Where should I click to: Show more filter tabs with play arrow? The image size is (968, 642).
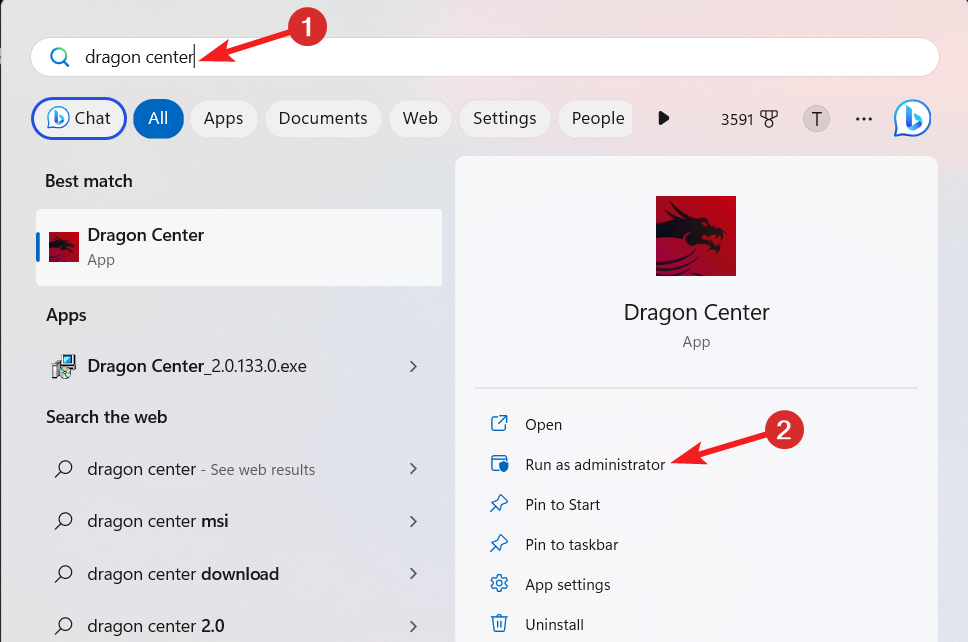(664, 118)
